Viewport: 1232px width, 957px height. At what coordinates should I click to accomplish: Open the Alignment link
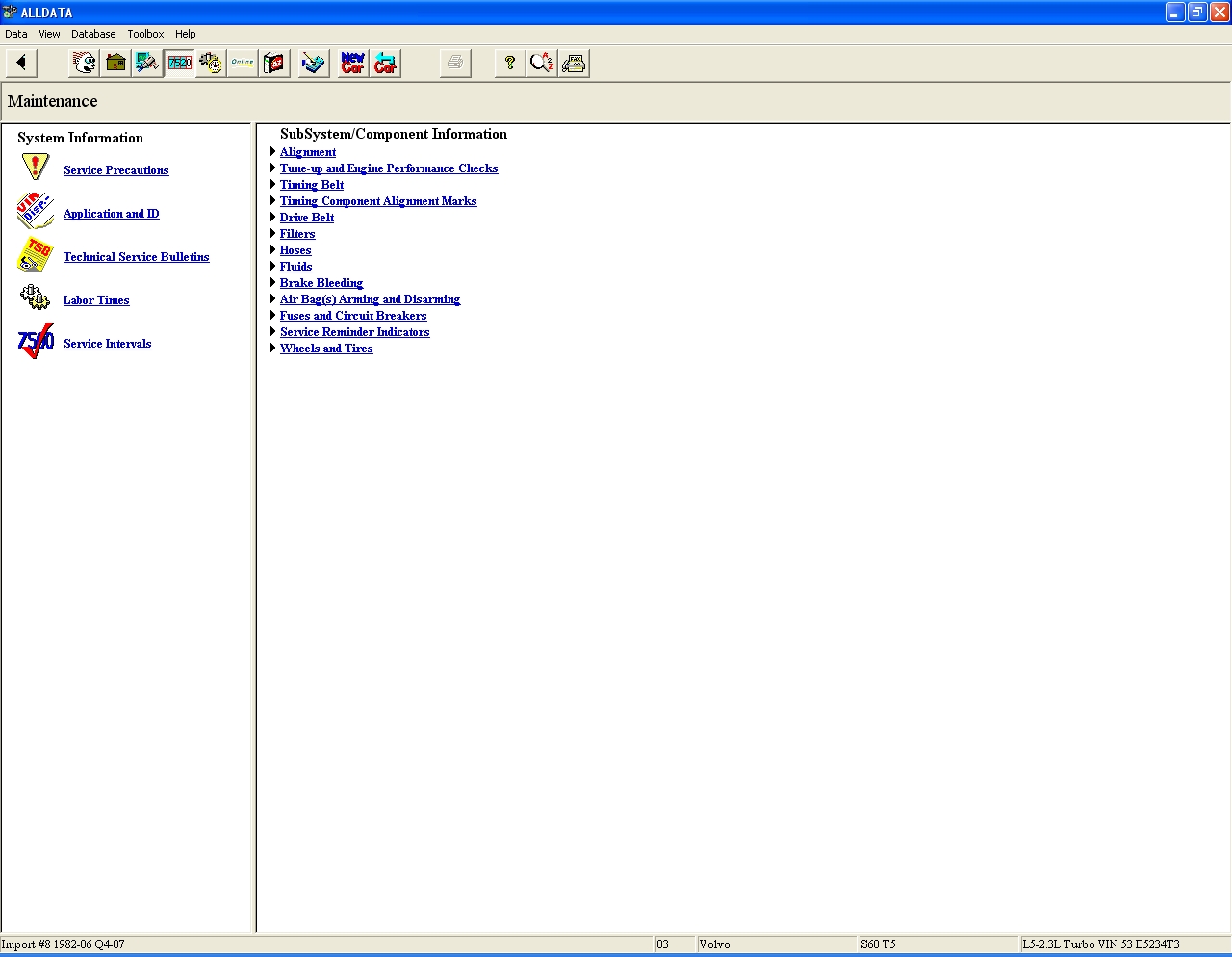pos(308,152)
